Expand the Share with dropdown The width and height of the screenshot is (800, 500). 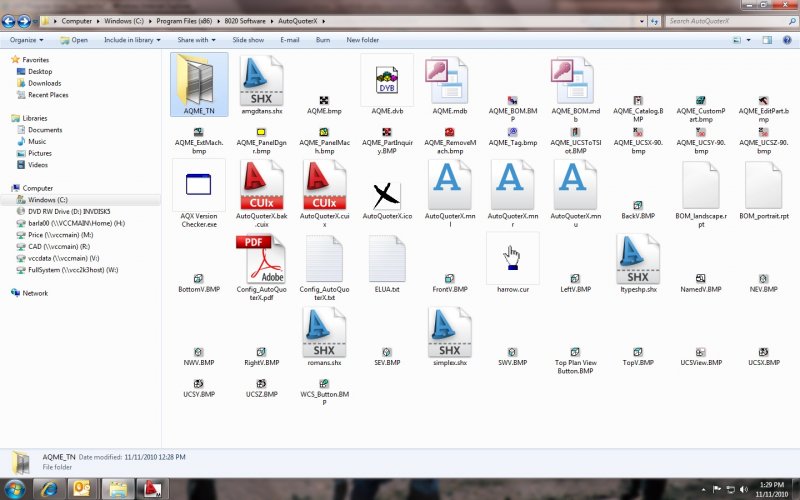click(196, 40)
